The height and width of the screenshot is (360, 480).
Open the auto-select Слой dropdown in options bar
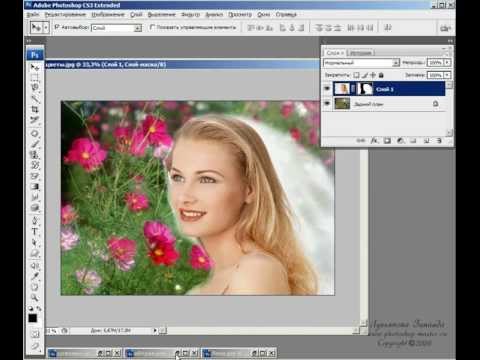click(116, 28)
